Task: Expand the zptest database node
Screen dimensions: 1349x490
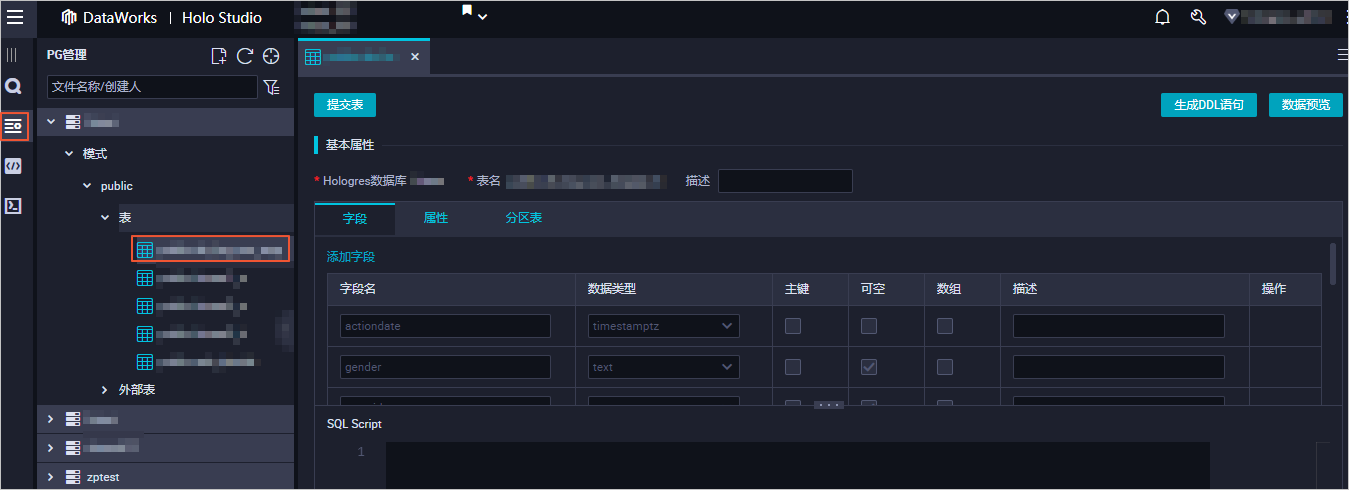Action: [50, 477]
